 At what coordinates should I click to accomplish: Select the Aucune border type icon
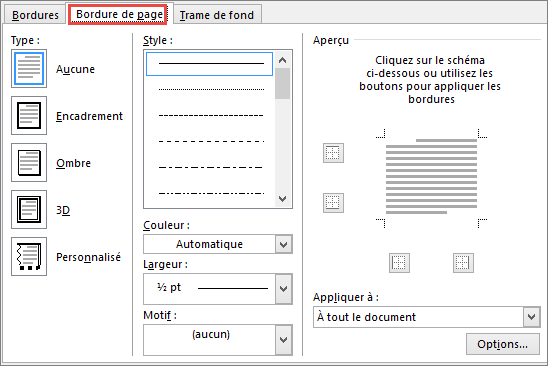click(x=29, y=69)
